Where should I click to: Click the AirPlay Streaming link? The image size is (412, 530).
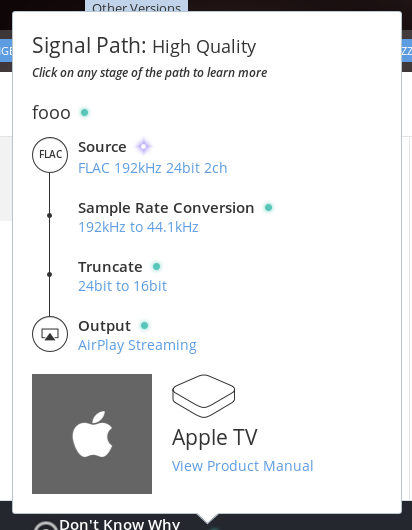tap(137, 345)
